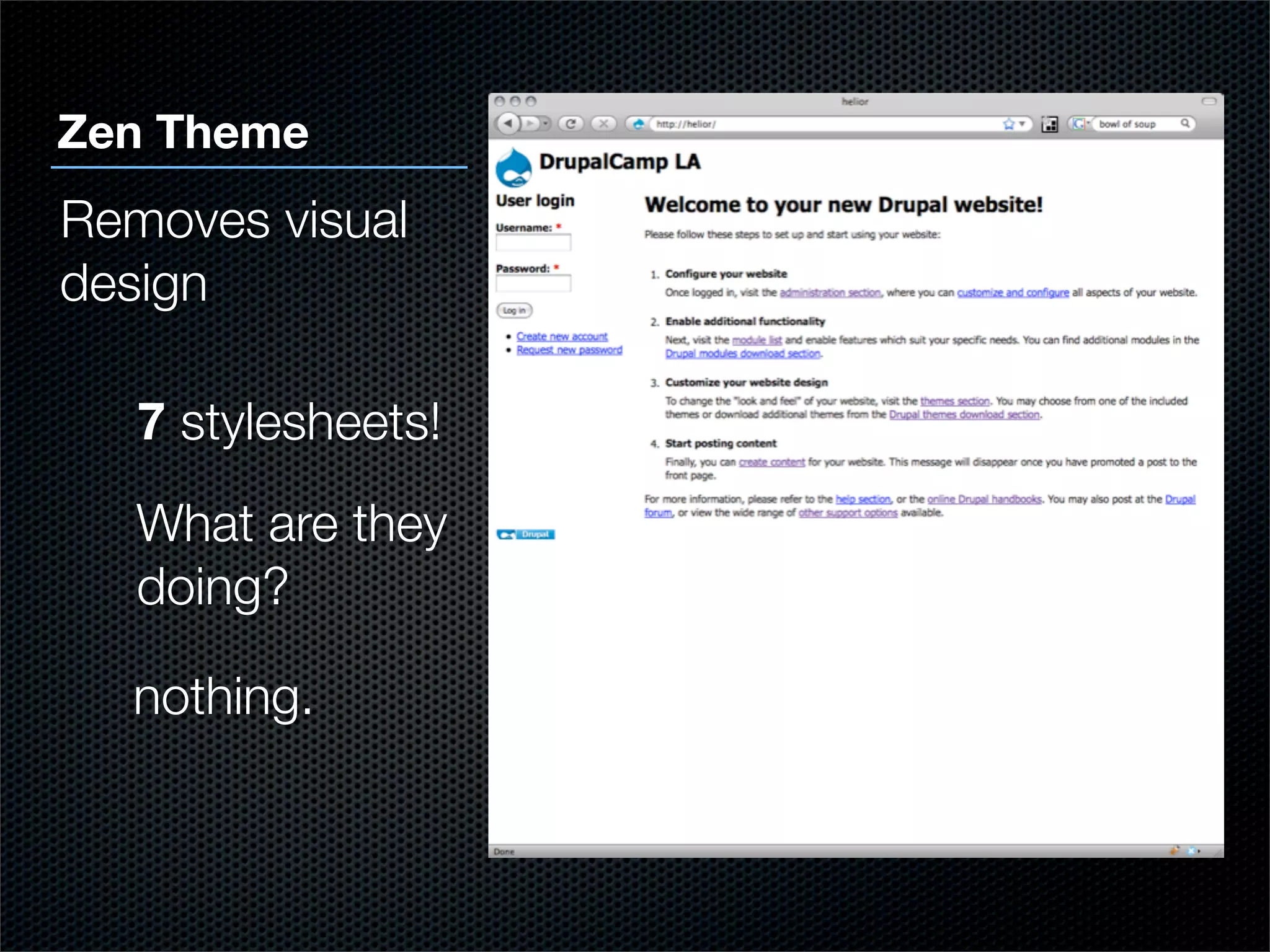The image size is (1270, 952).
Task: Click the browser Forward arrow button
Action: [x=530, y=123]
